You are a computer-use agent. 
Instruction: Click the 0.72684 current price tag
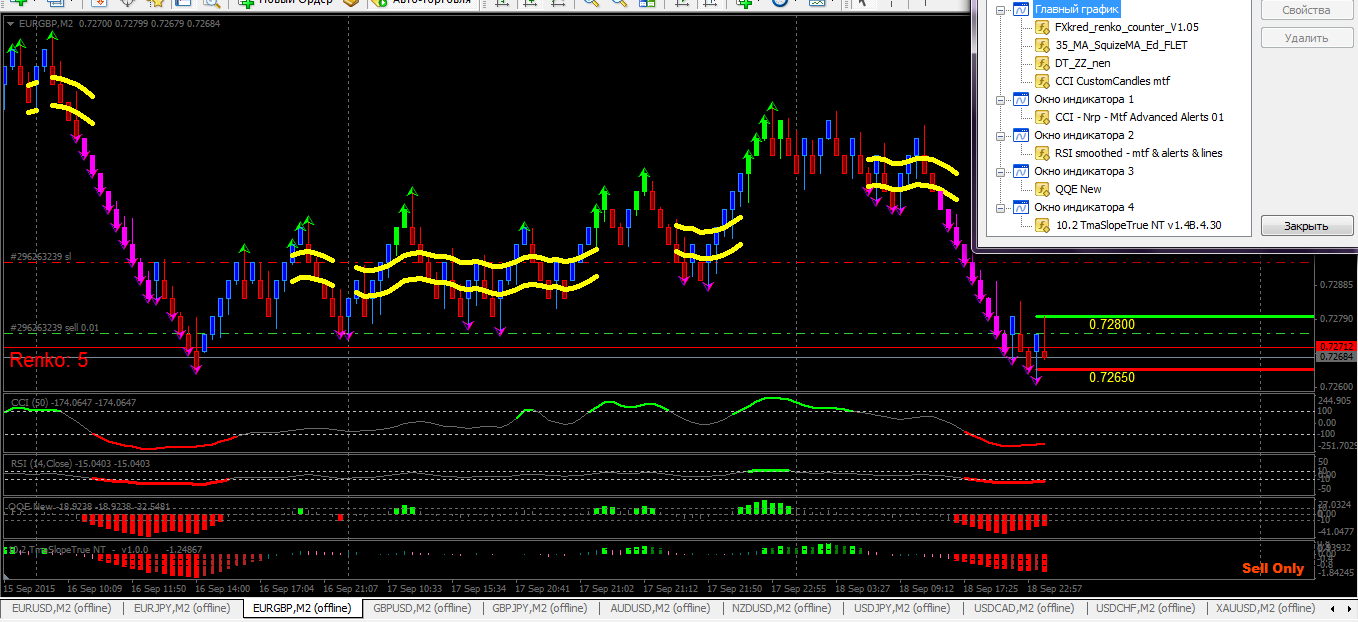tap(1336, 357)
